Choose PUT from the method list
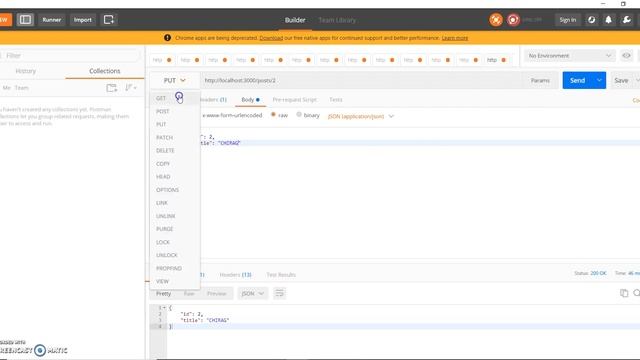Image resolution: width=640 pixels, height=360 pixels. coord(175,124)
